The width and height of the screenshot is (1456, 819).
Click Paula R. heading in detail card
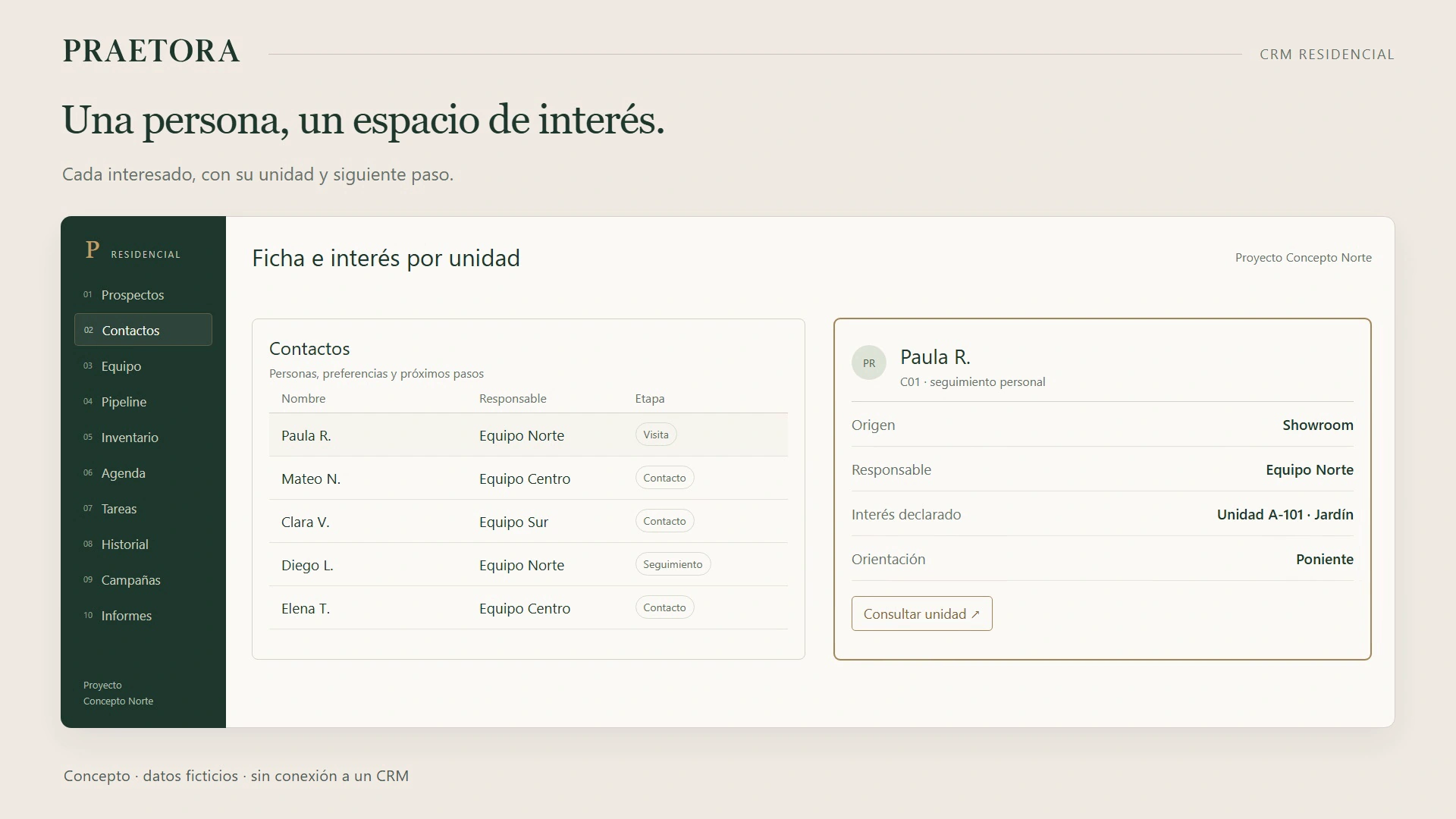tap(935, 356)
